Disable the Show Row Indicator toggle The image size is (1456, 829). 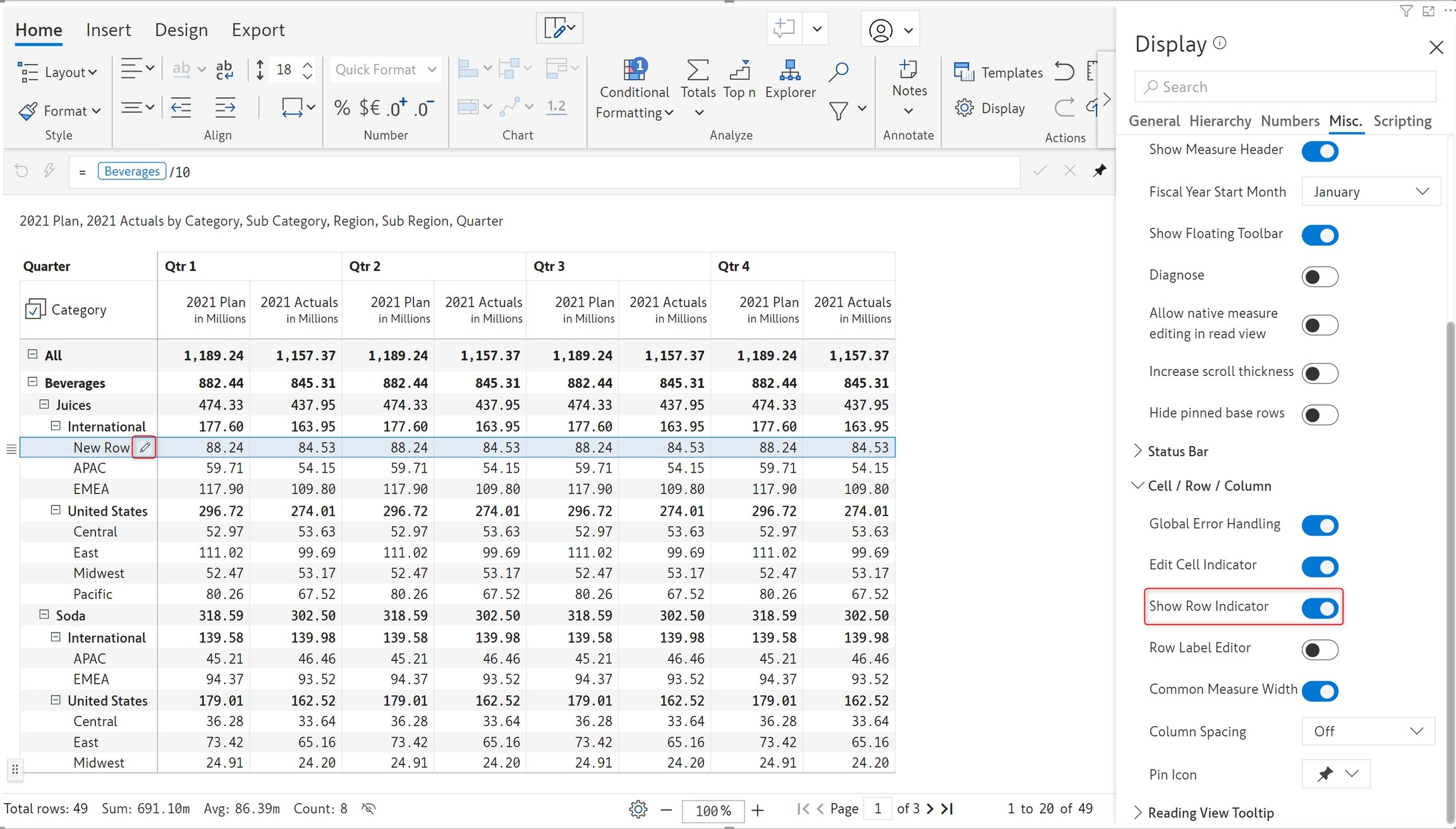pos(1319,608)
